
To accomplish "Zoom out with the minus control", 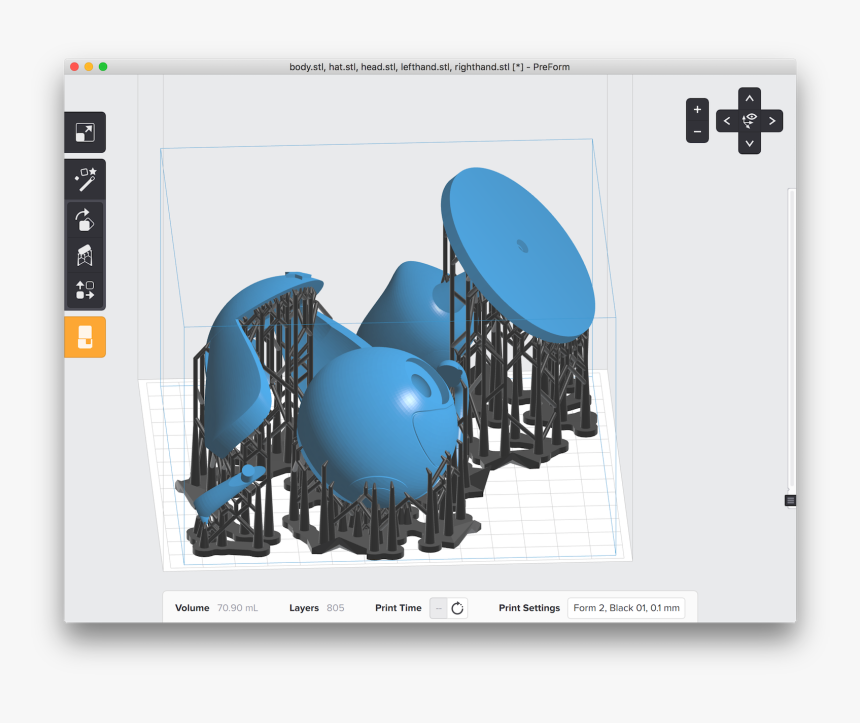I will (x=697, y=133).
